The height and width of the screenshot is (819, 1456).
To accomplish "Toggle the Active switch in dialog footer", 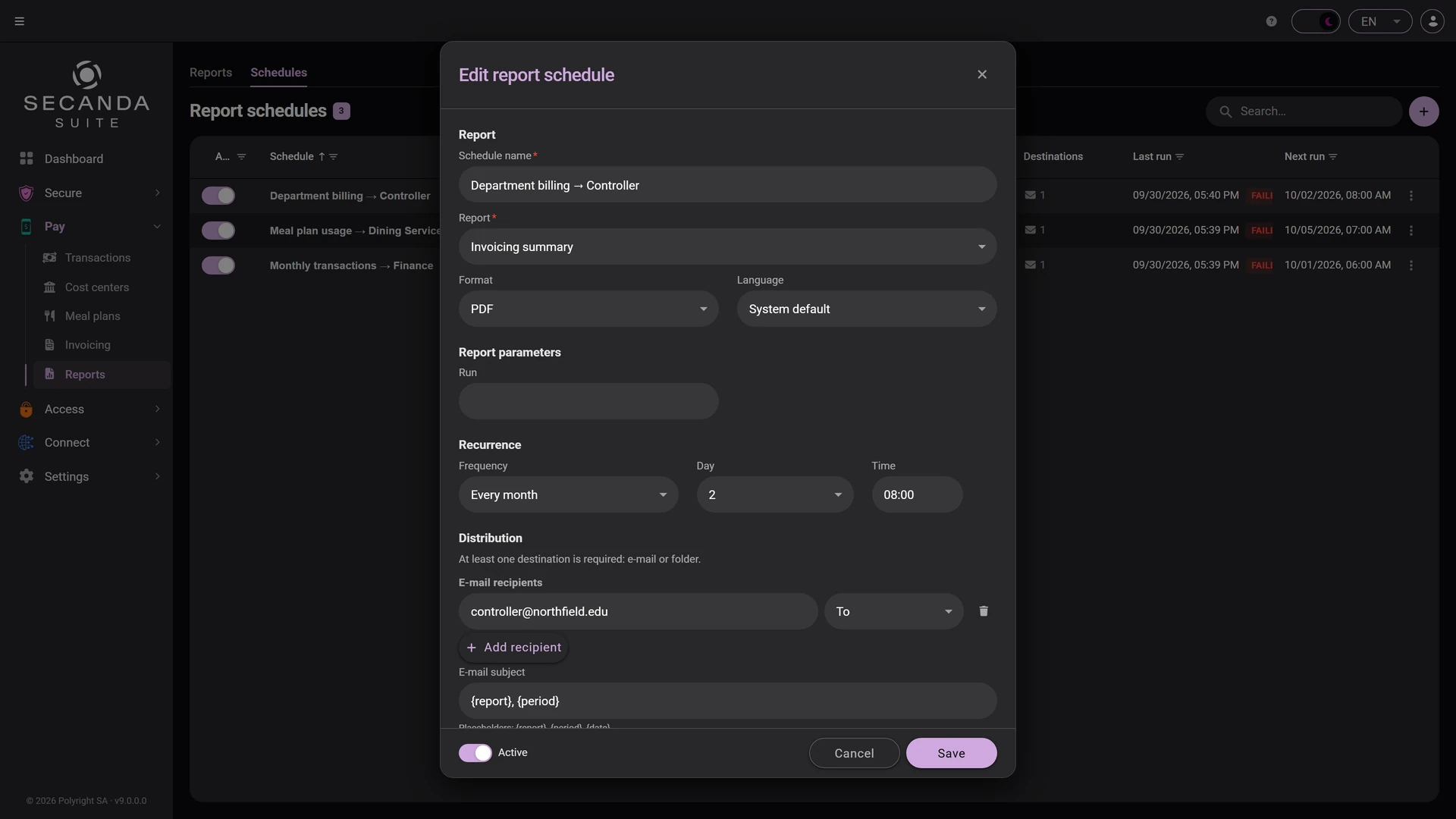I will (x=475, y=753).
